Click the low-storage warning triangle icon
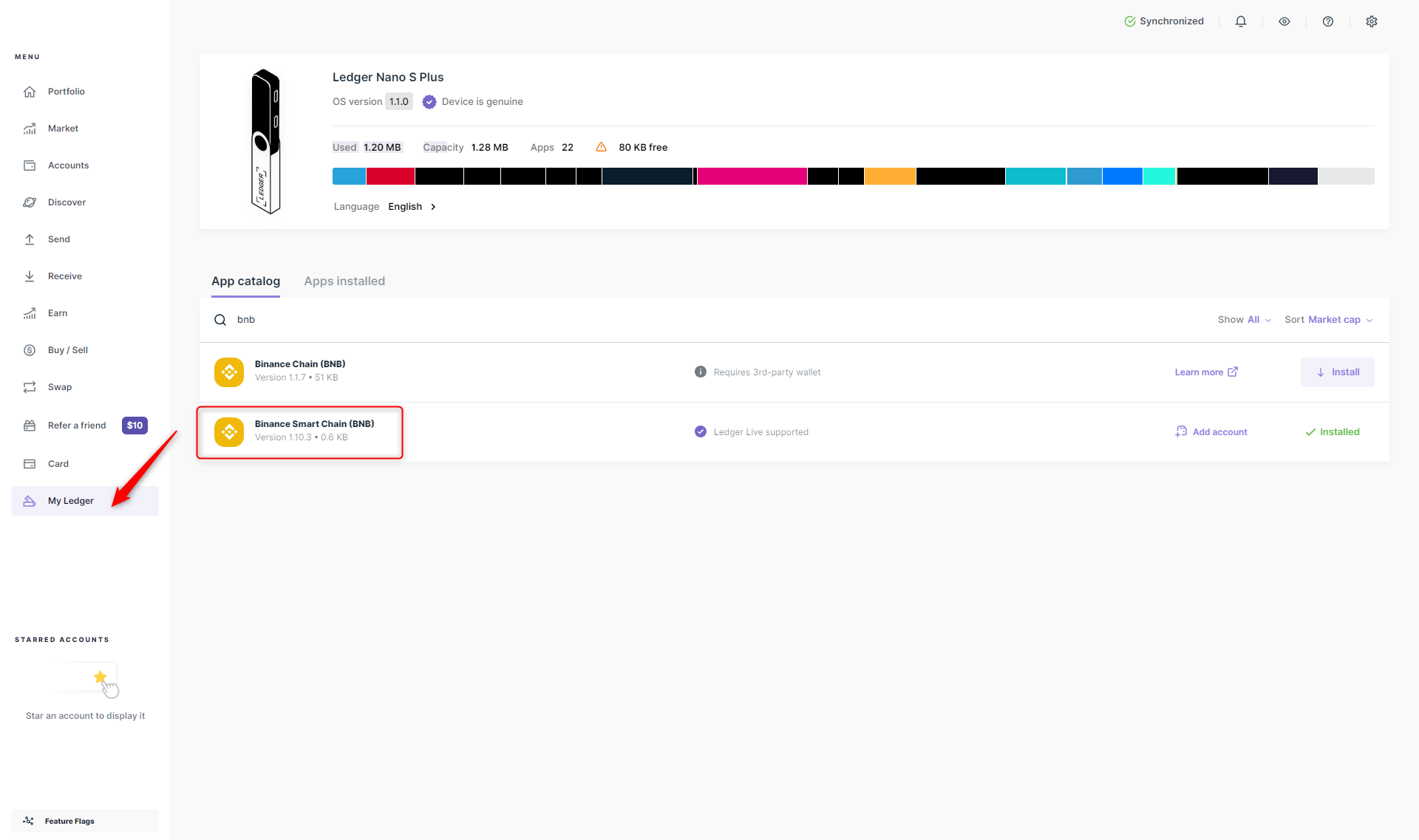1419x840 pixels. pyautogui.click(x=602, y=147)
